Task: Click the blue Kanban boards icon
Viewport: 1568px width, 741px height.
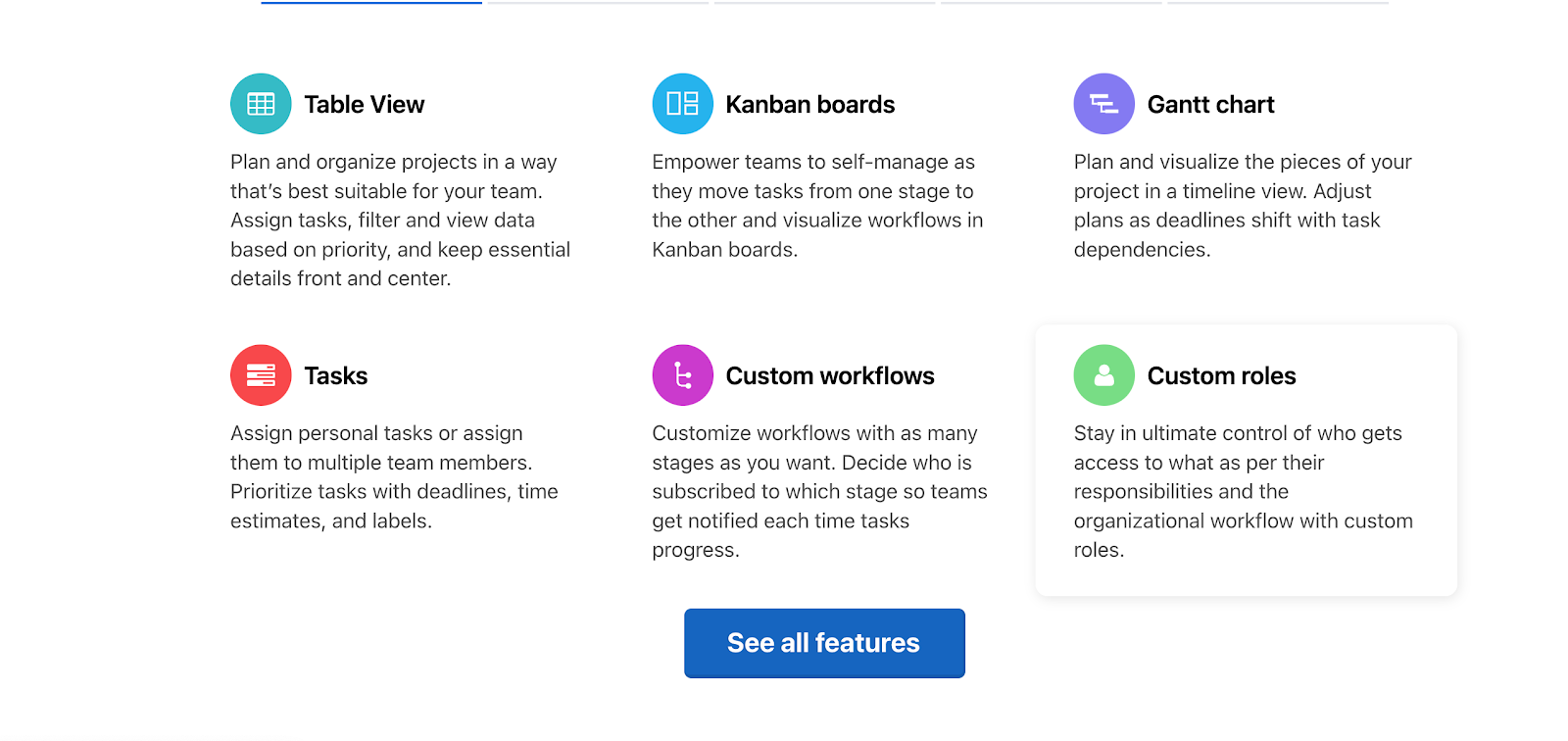Action: coord(682,104)
